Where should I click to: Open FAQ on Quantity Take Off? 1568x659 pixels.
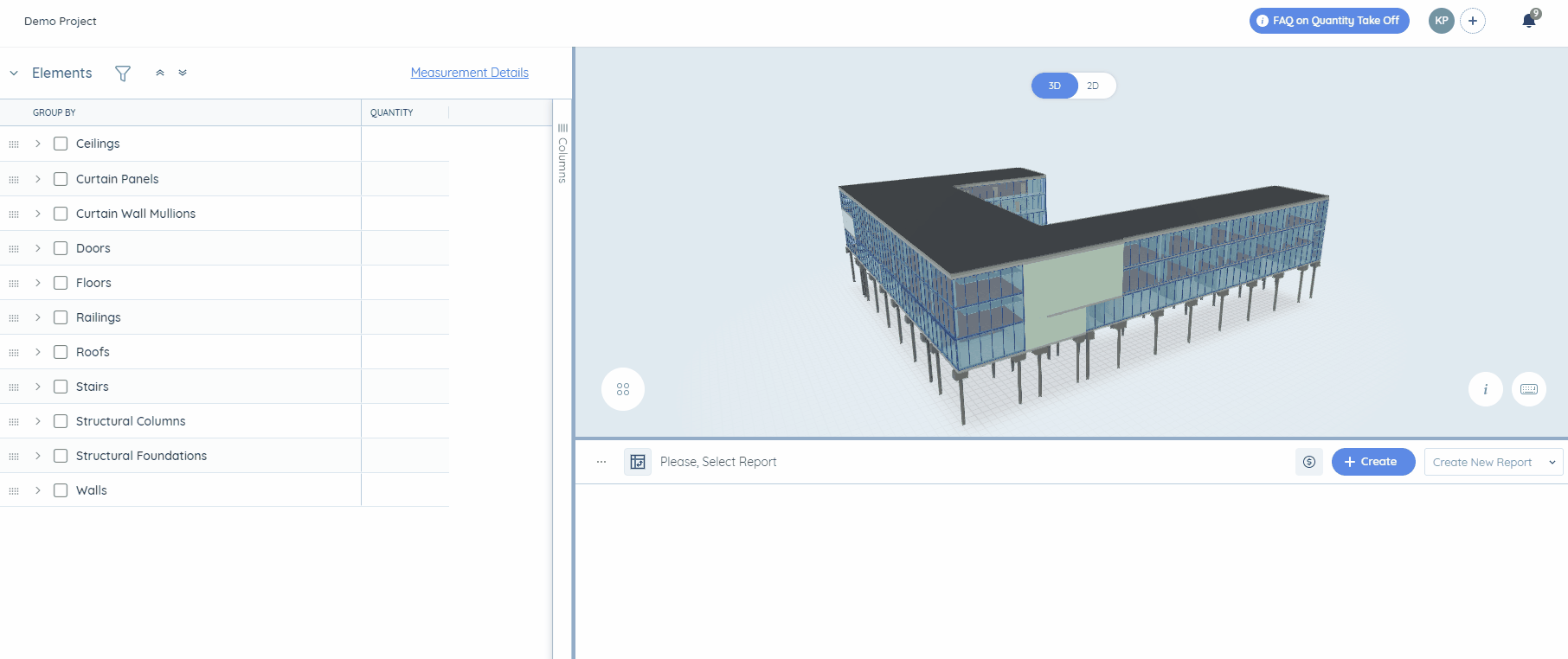click(x=1329, y=21)
